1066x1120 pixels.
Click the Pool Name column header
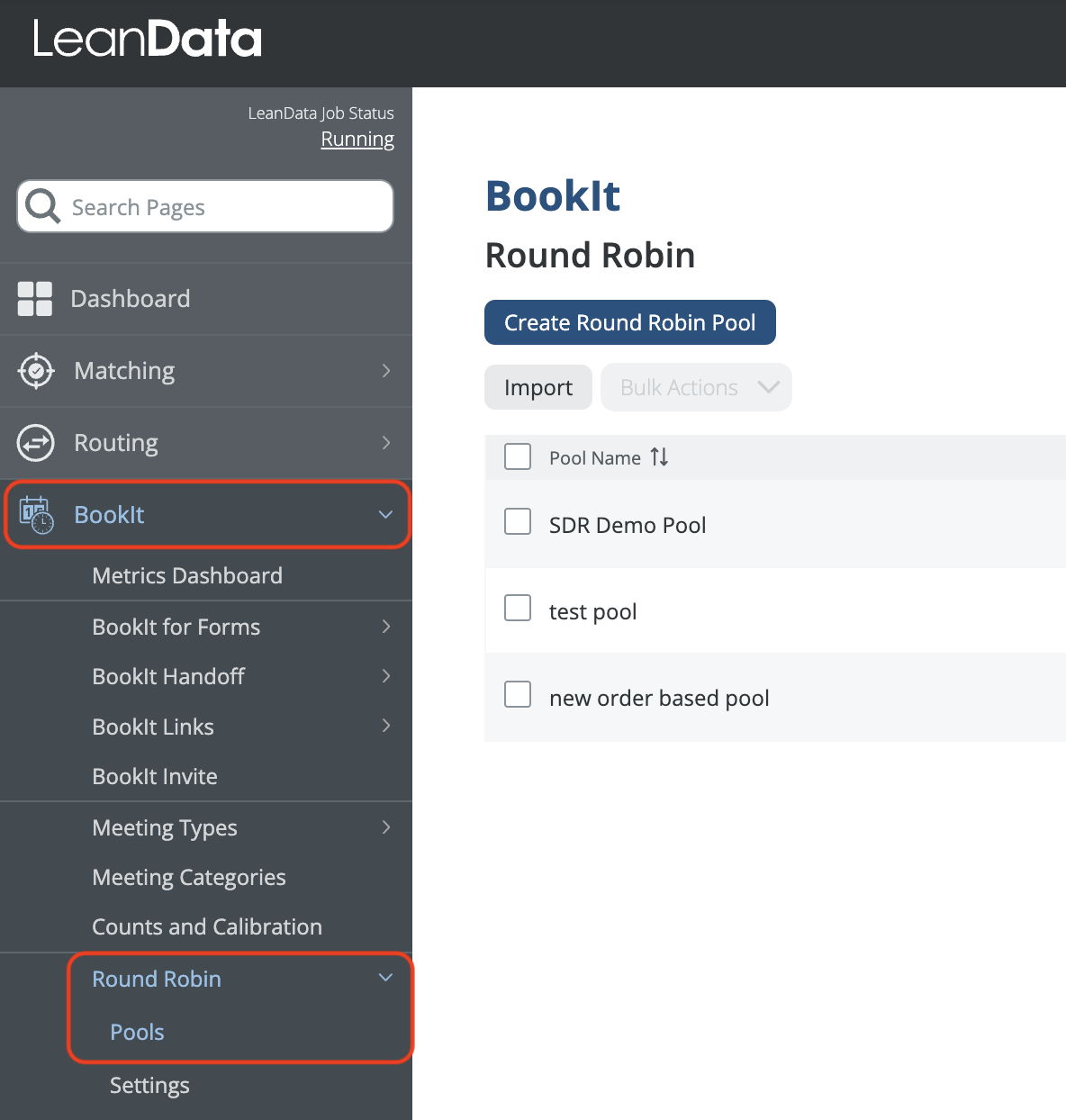point(595,458)
